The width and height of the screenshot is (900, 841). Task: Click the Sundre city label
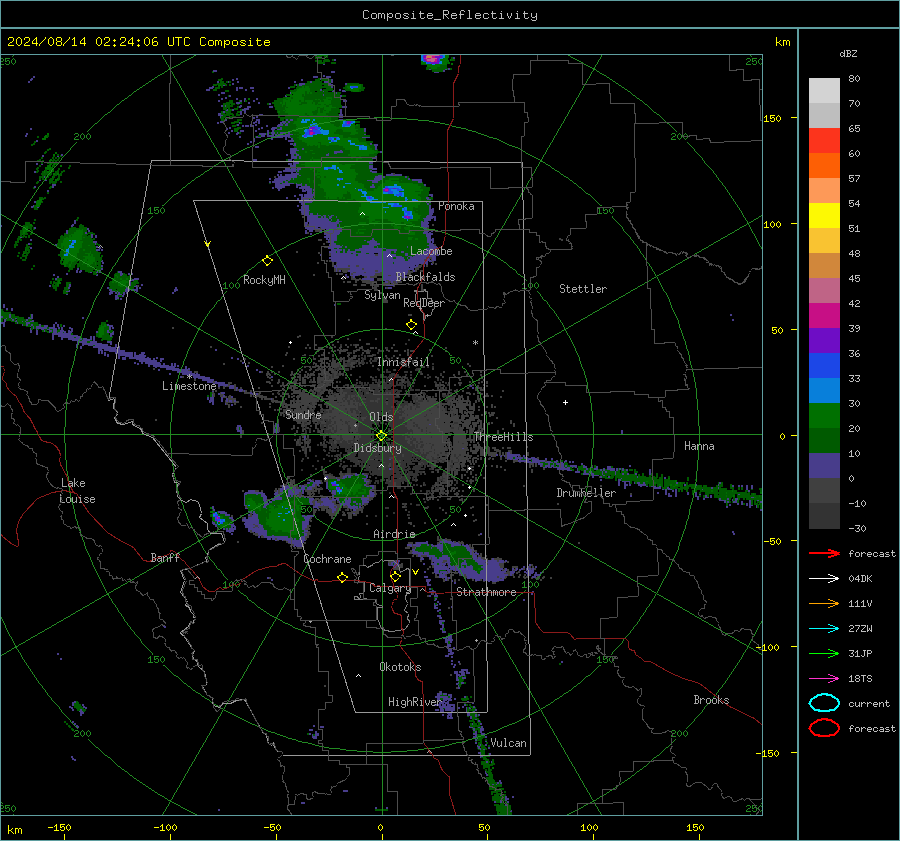[303, 415]
